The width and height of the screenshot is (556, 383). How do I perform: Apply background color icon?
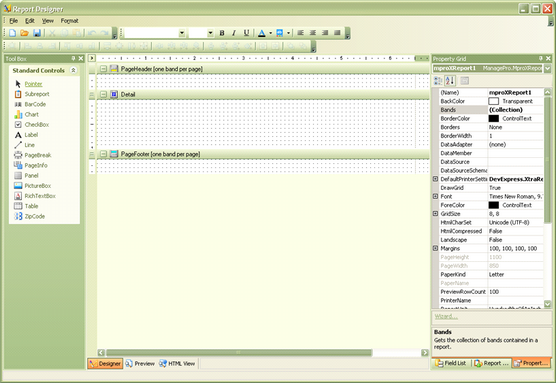tap(279, 33)
